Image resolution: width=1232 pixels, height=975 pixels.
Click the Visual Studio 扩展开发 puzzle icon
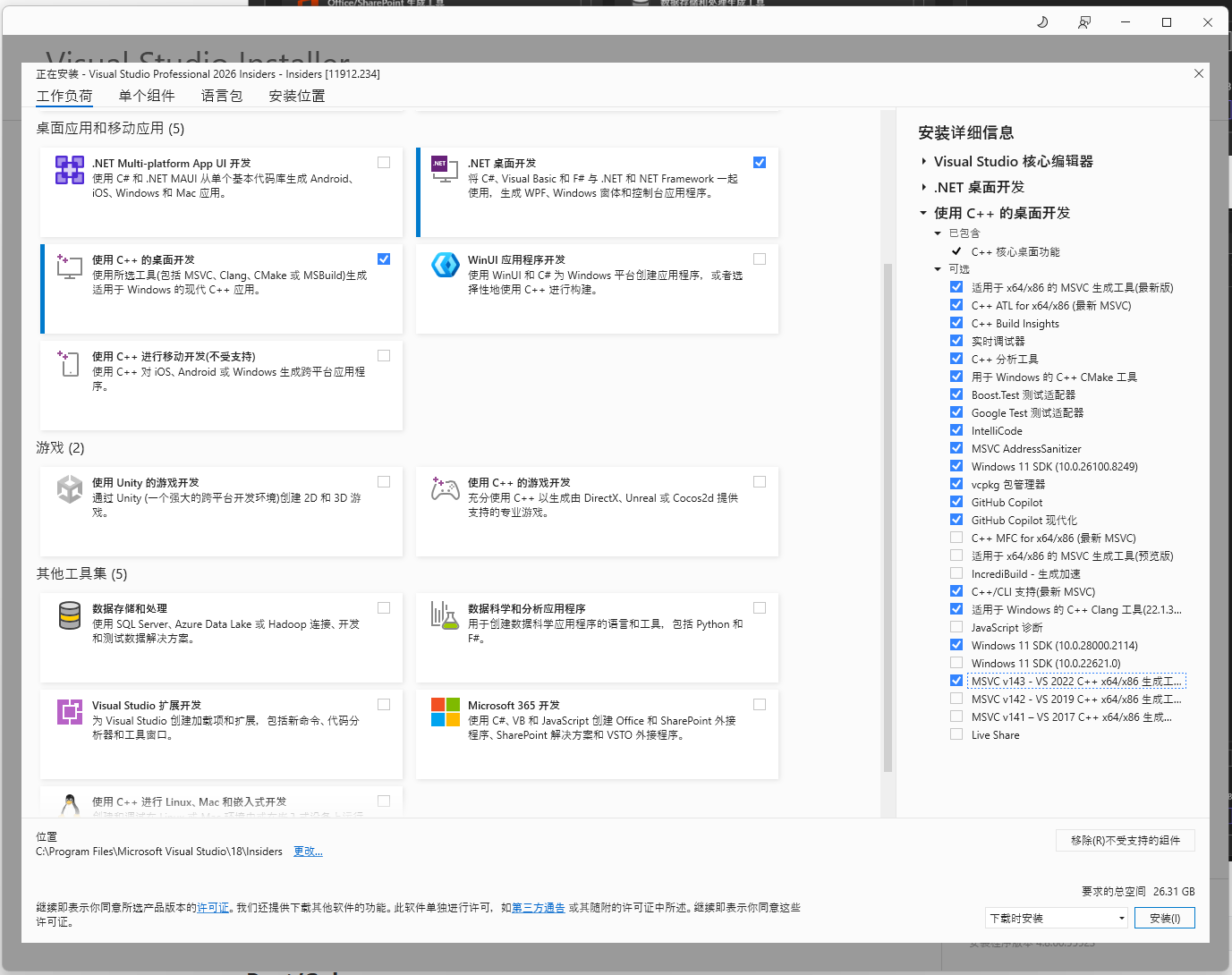70,712
